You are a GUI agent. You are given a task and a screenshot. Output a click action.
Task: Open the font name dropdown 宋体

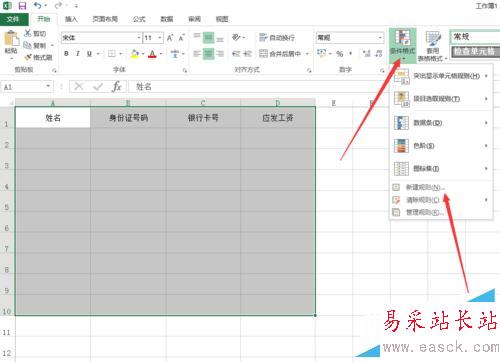coord(139,38)
